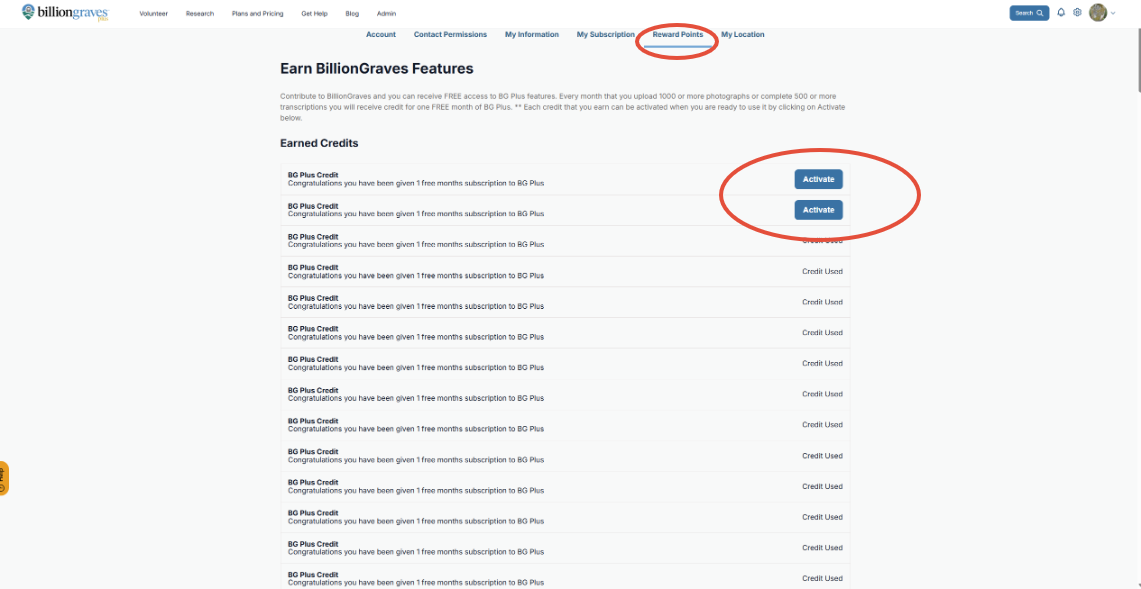Click the Earned Credits heading
The width and height of the screenshot is (1141, 589).
(x=319, y=143)
